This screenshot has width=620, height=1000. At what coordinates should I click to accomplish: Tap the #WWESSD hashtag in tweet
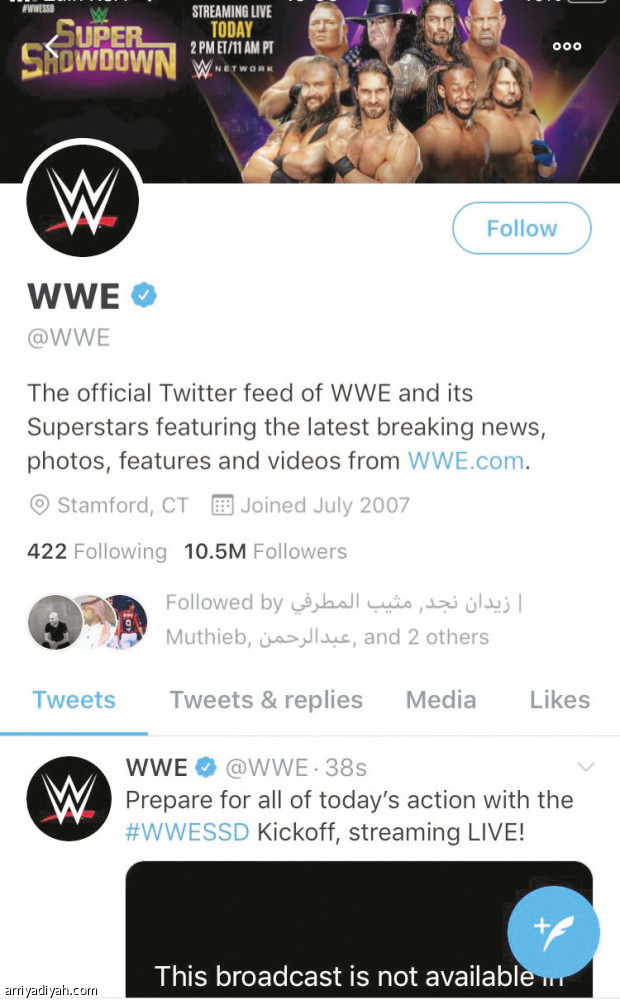(x=187, y=831)
